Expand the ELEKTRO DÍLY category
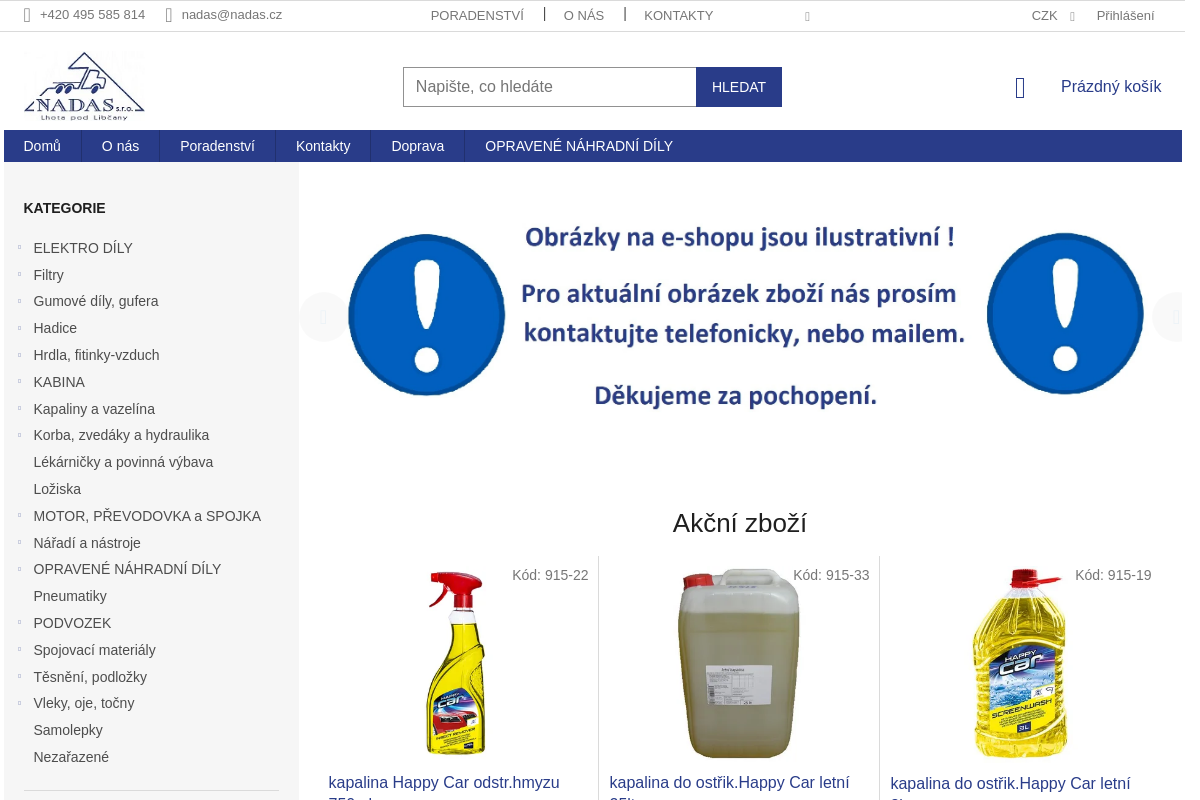This screenshot has height=800, width=1200. pos(19,248)
